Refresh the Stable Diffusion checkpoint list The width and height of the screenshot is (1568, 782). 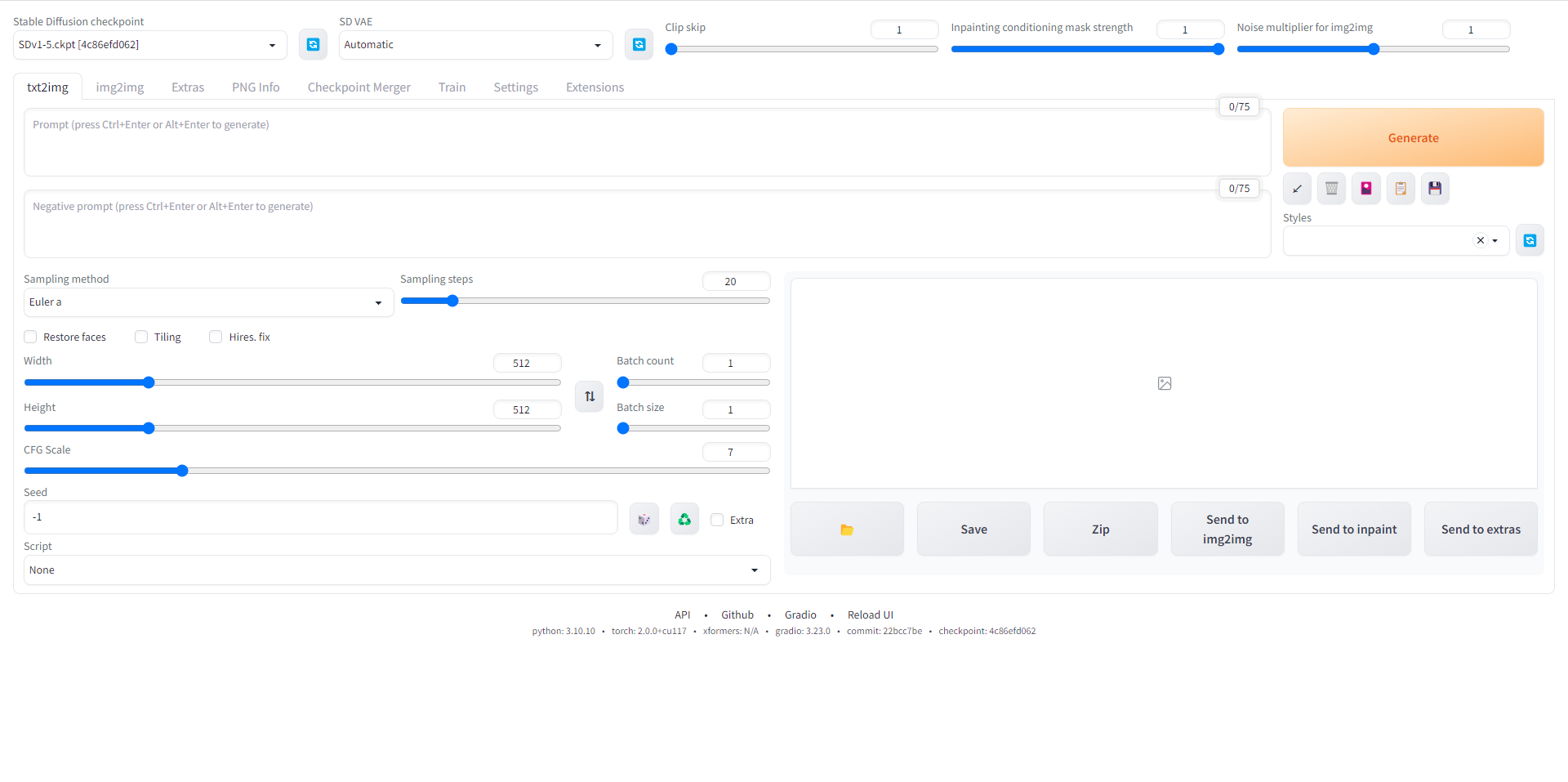(313, 44)
